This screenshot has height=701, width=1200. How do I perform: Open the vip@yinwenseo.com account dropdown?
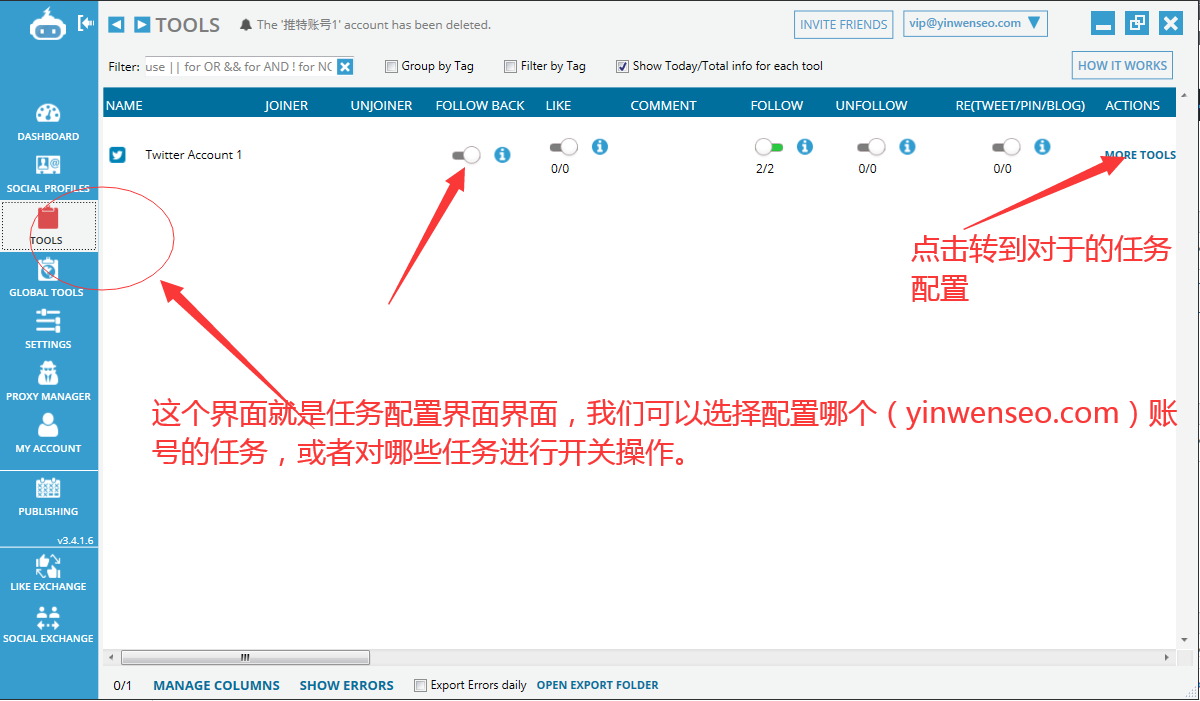point(975,22)
